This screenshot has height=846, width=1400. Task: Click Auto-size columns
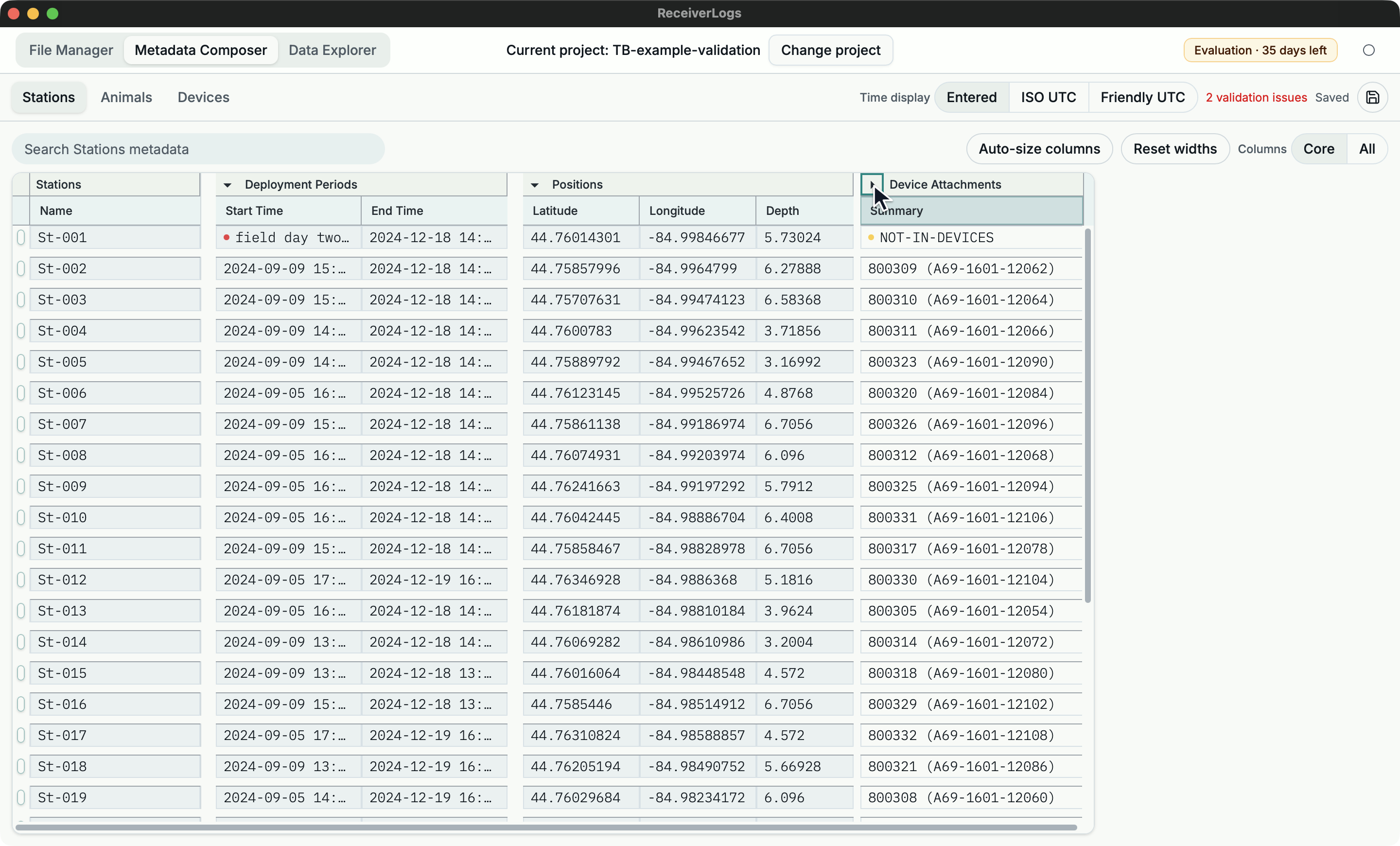coord(1039,149)
